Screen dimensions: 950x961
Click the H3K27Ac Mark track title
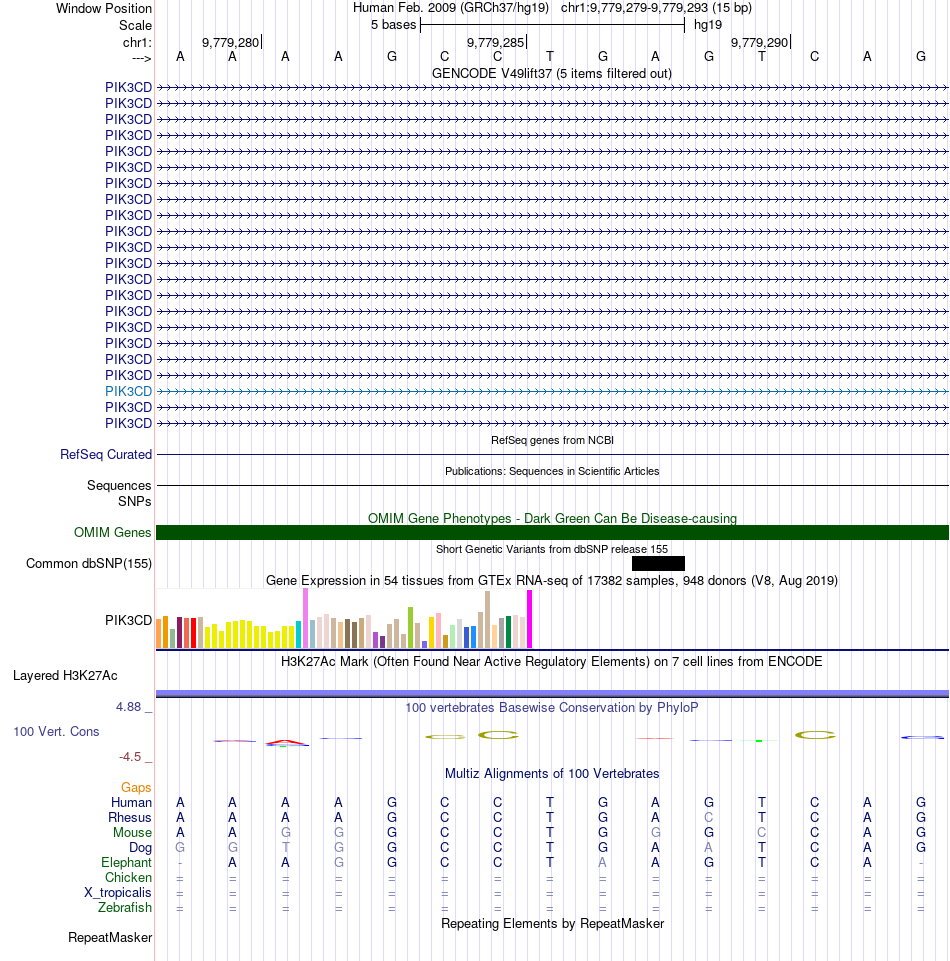[x=552, y=661]
